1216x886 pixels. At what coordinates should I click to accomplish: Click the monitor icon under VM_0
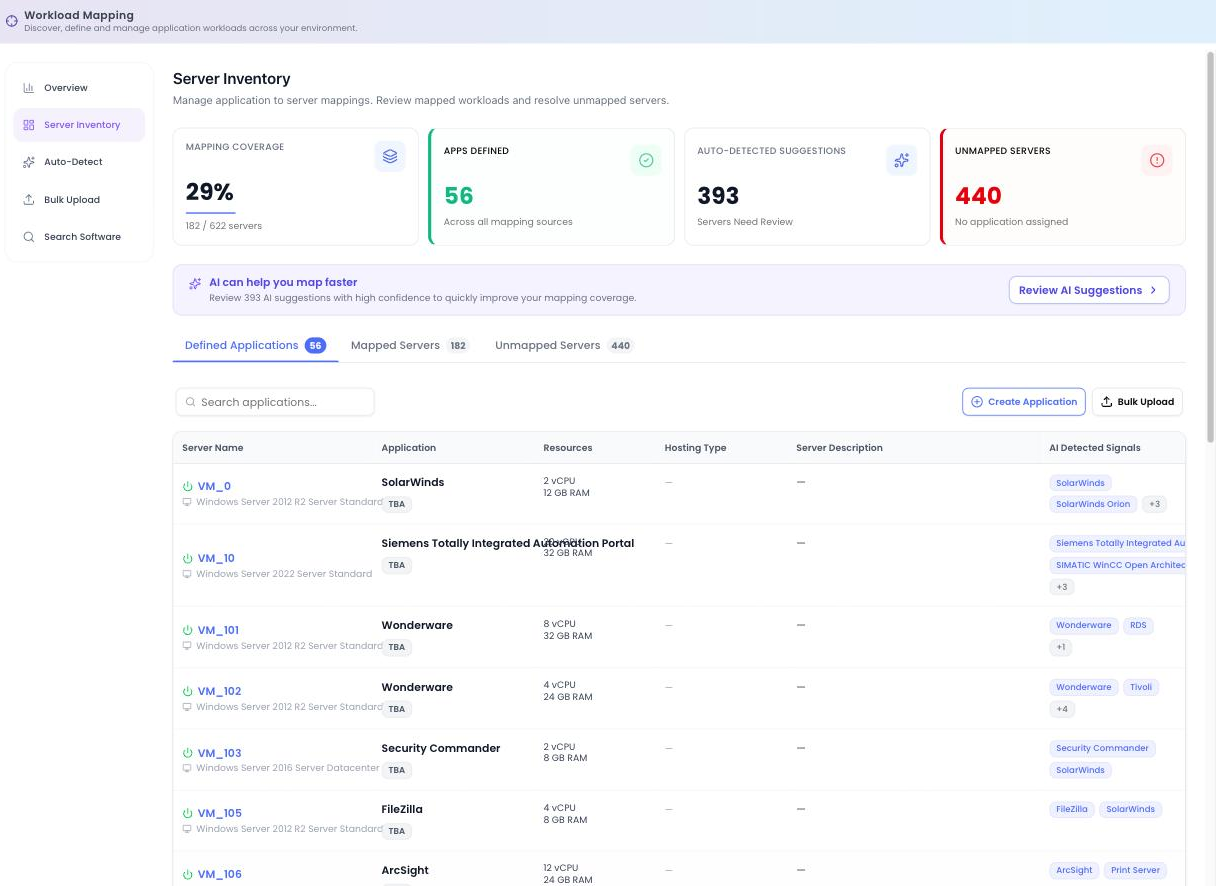click(x=187, y=502)
